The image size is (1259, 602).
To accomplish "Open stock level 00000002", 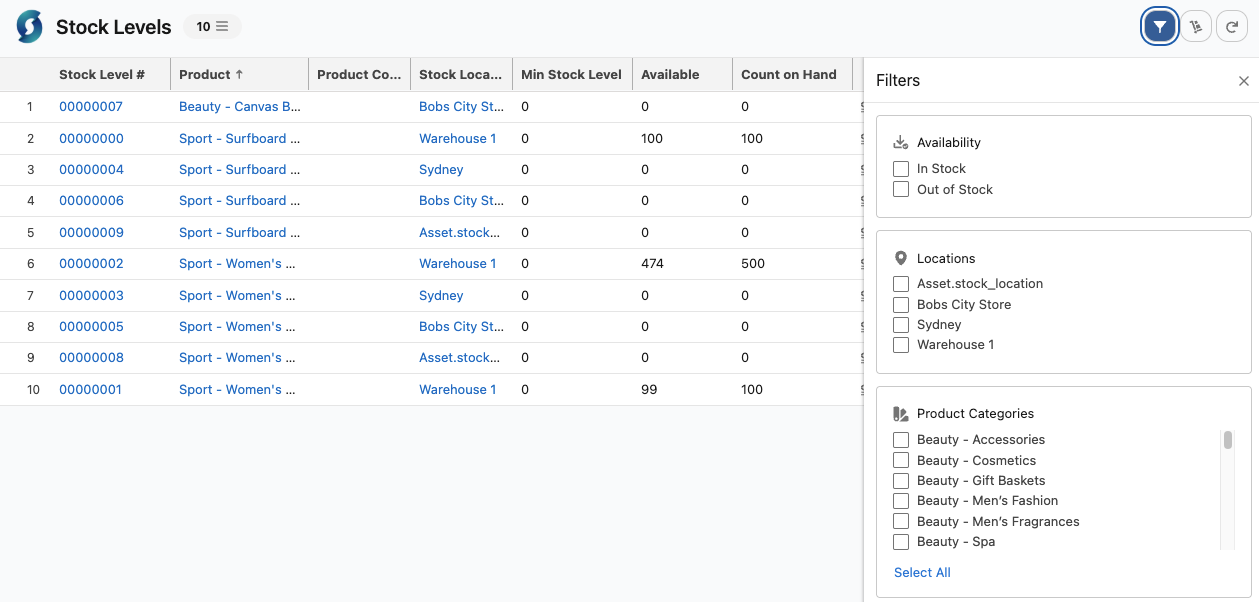I will point(91,264).
